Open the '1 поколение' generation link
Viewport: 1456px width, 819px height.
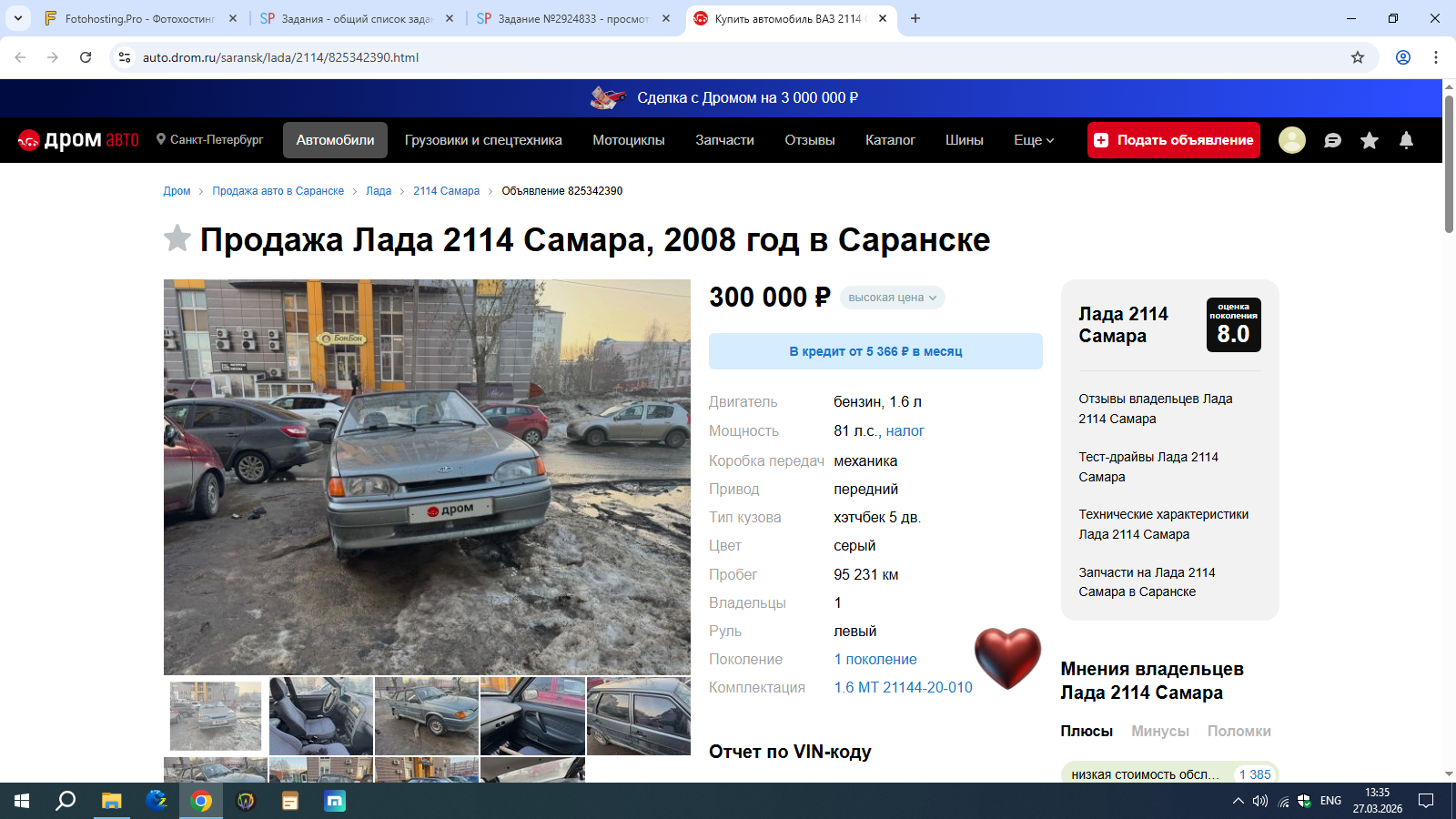click(x=875, y=660)
